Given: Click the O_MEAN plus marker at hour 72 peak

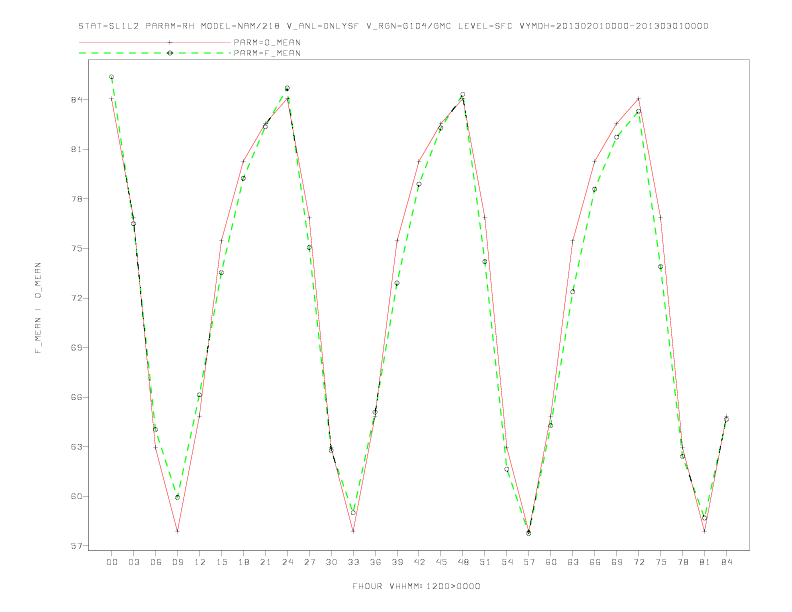Looking at the screenshot, I should coord(638,99).
